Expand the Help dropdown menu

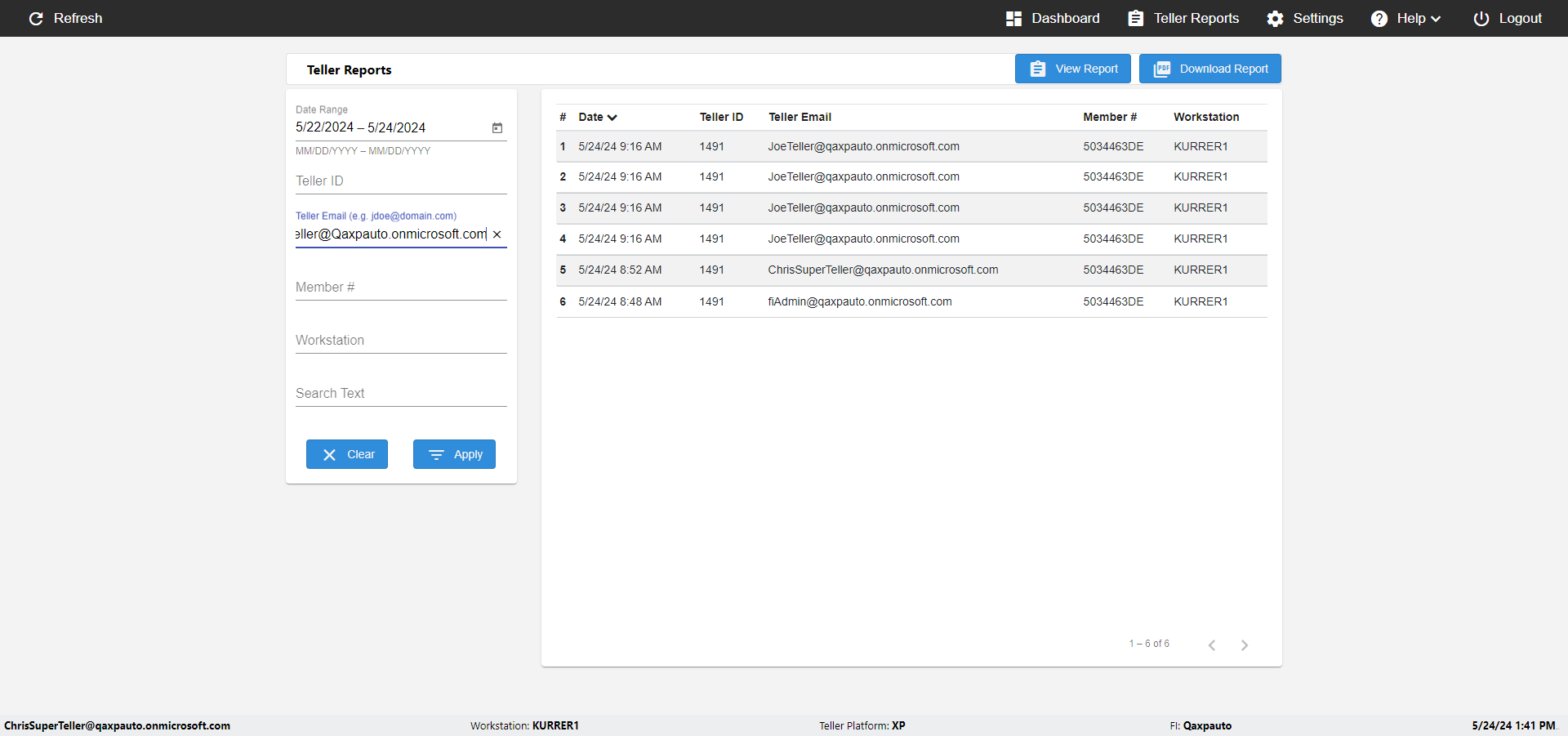click(x=1405, y=18)
